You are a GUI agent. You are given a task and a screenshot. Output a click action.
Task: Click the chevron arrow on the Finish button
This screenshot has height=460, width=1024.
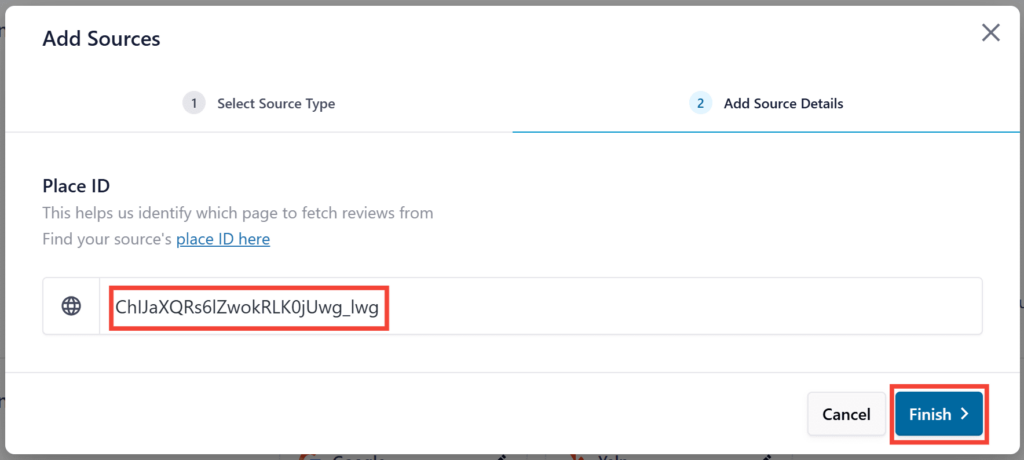[x=965, y=414]
